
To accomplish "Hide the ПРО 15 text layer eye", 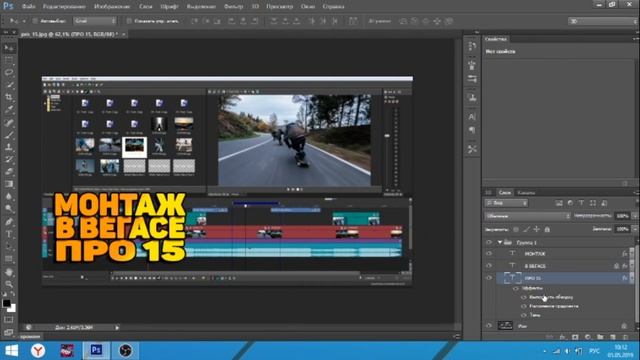I will (x=489, y=278).
